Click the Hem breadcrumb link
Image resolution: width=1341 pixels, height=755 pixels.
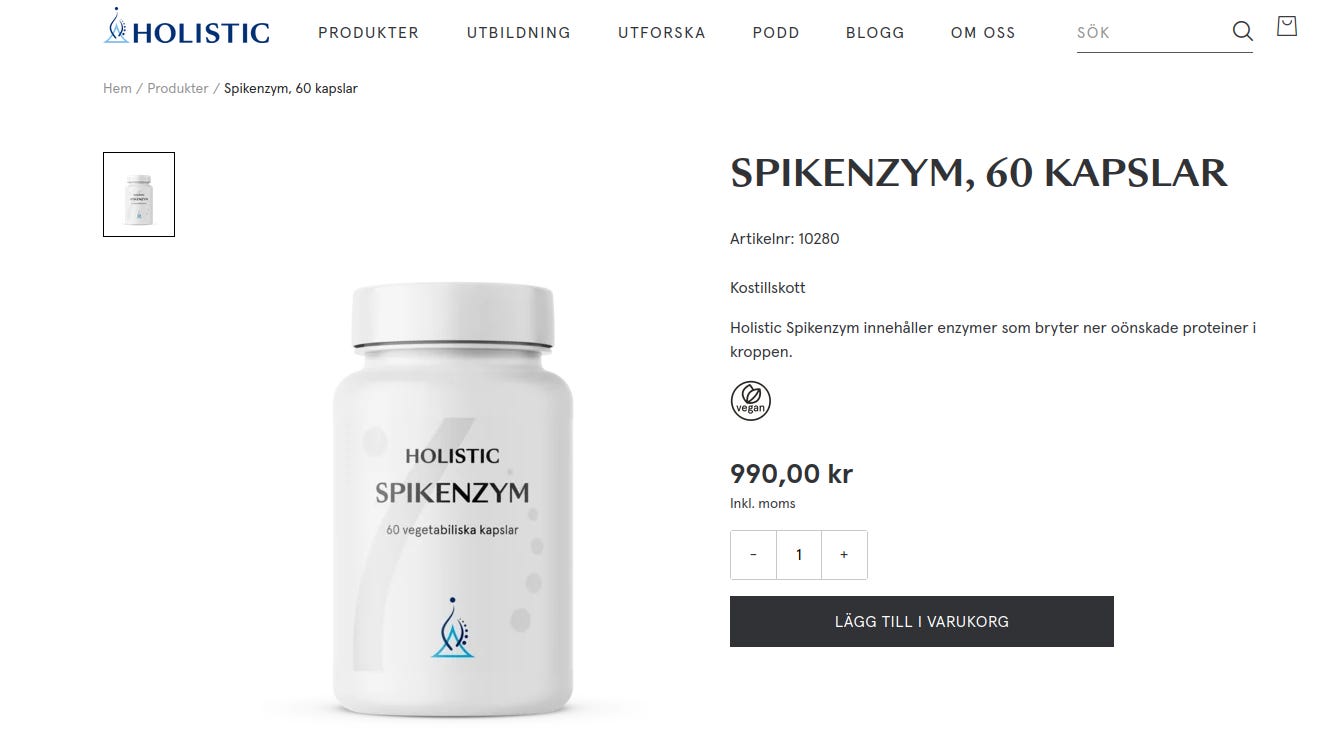pos(117,88)
